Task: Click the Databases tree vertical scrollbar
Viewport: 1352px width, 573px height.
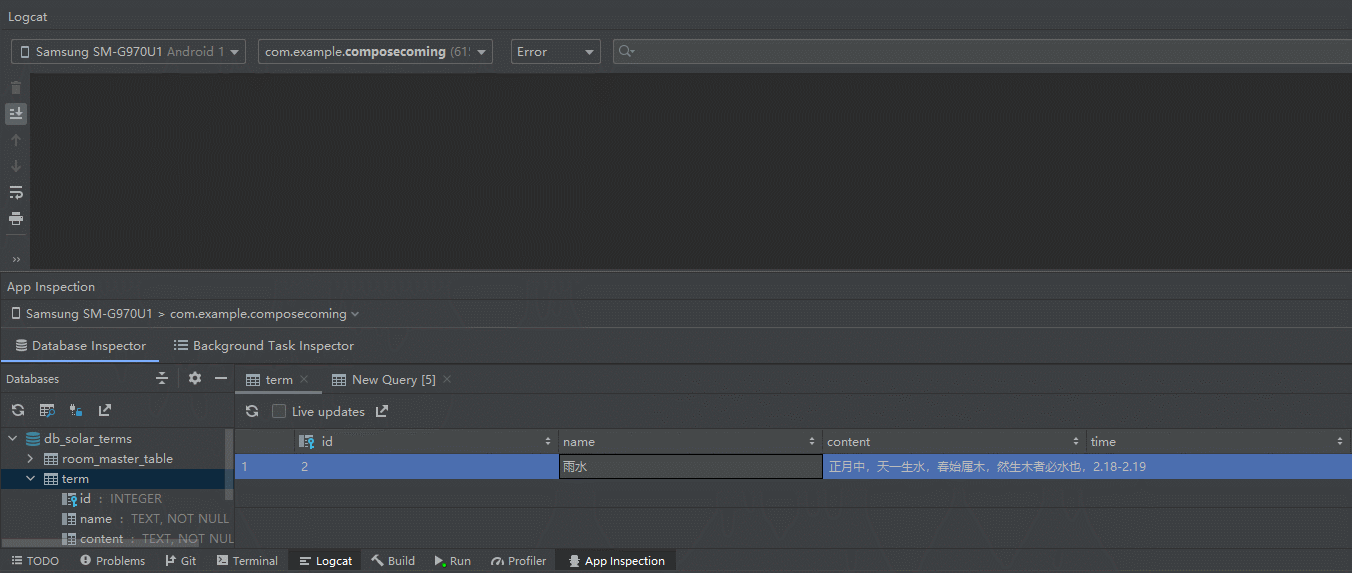Action: pyautogui.click(x=229, y=465)
